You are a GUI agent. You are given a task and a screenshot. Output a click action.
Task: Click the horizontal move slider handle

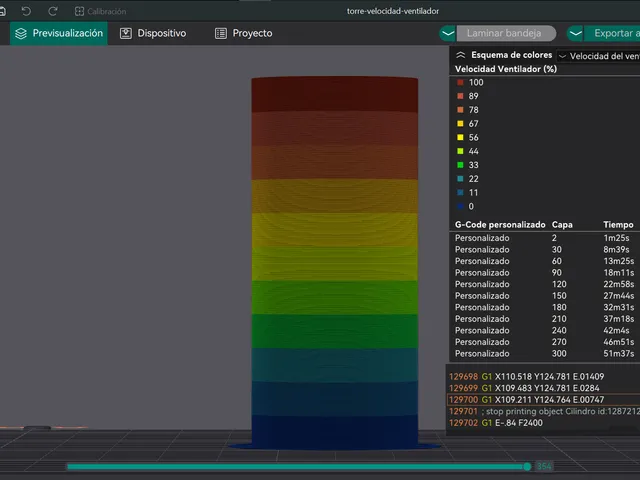point(527,467)
